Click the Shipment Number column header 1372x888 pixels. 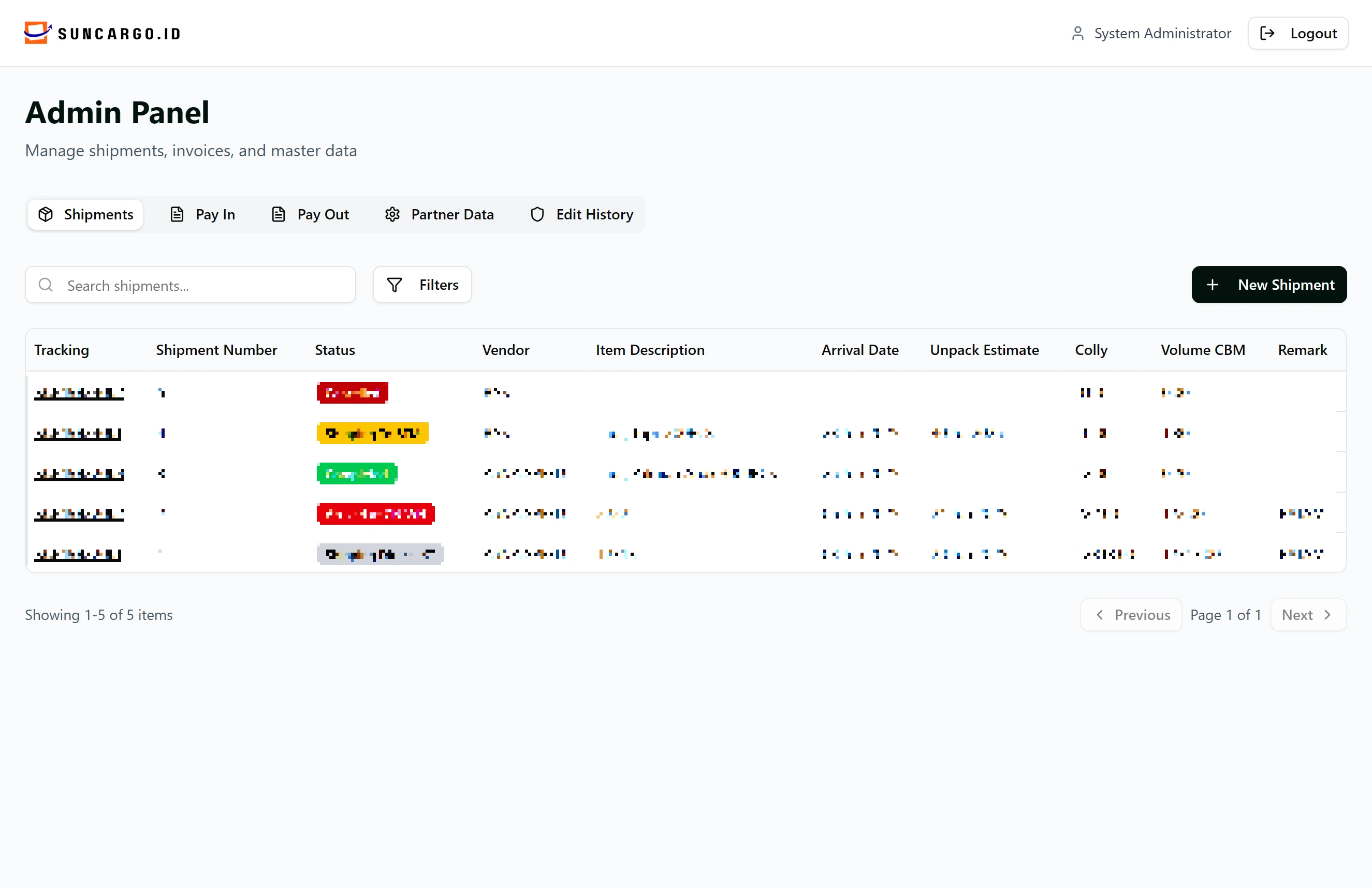tap(216, 350)
